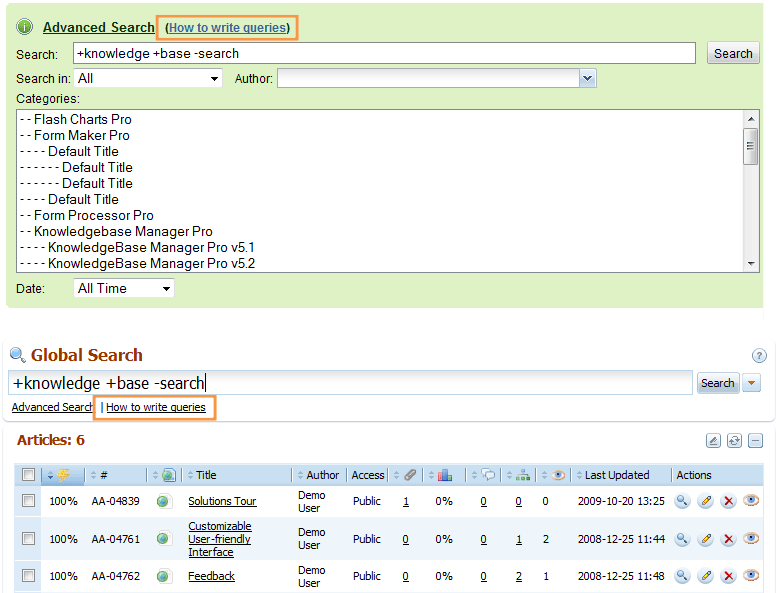This screenshot has width=778, height=593.
Task: Click pencil edit icon for Feedback article
Action: [x=705, y=576]
